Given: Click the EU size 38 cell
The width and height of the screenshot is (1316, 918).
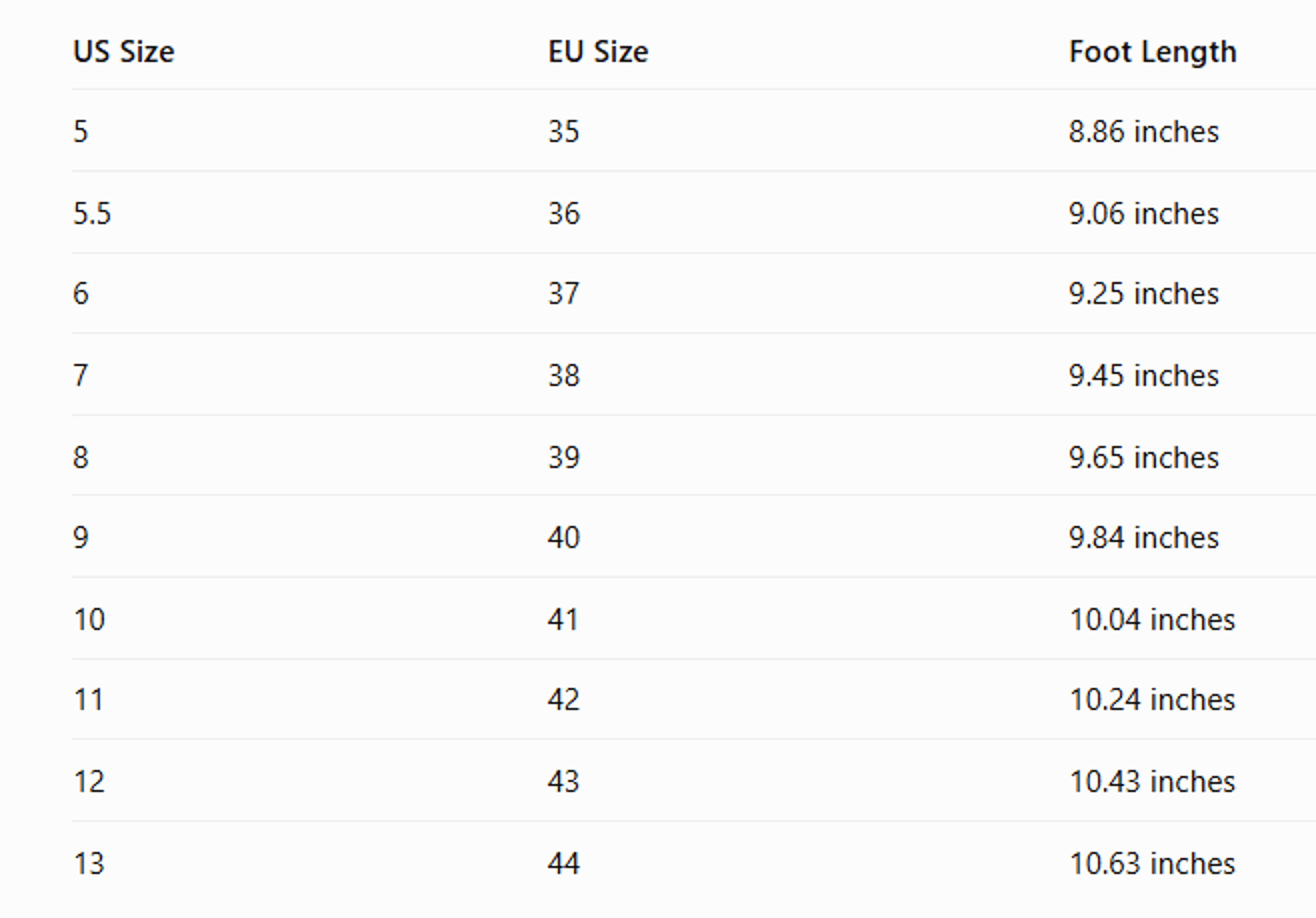Looking at the screenshot, I should pos(563,376).
